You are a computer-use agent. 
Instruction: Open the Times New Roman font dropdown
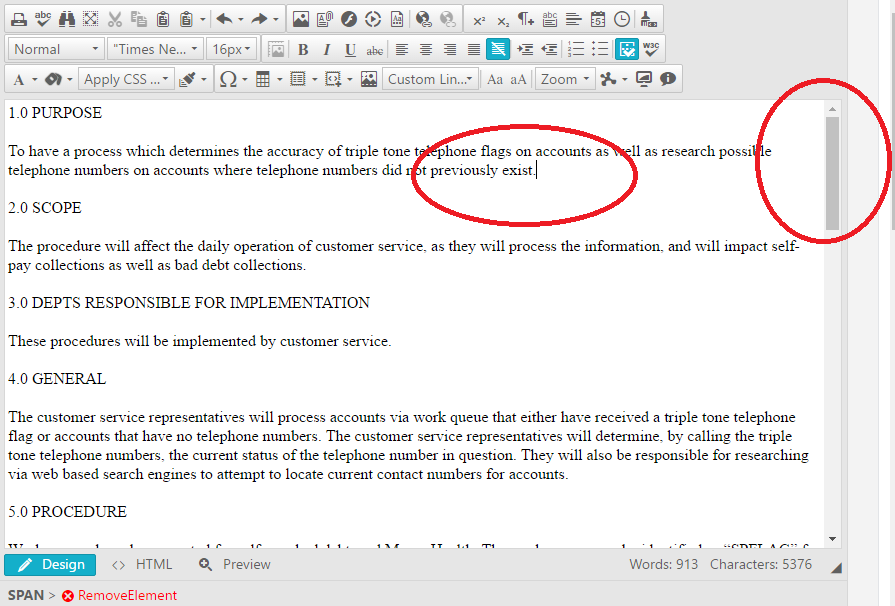pos(155,49)
